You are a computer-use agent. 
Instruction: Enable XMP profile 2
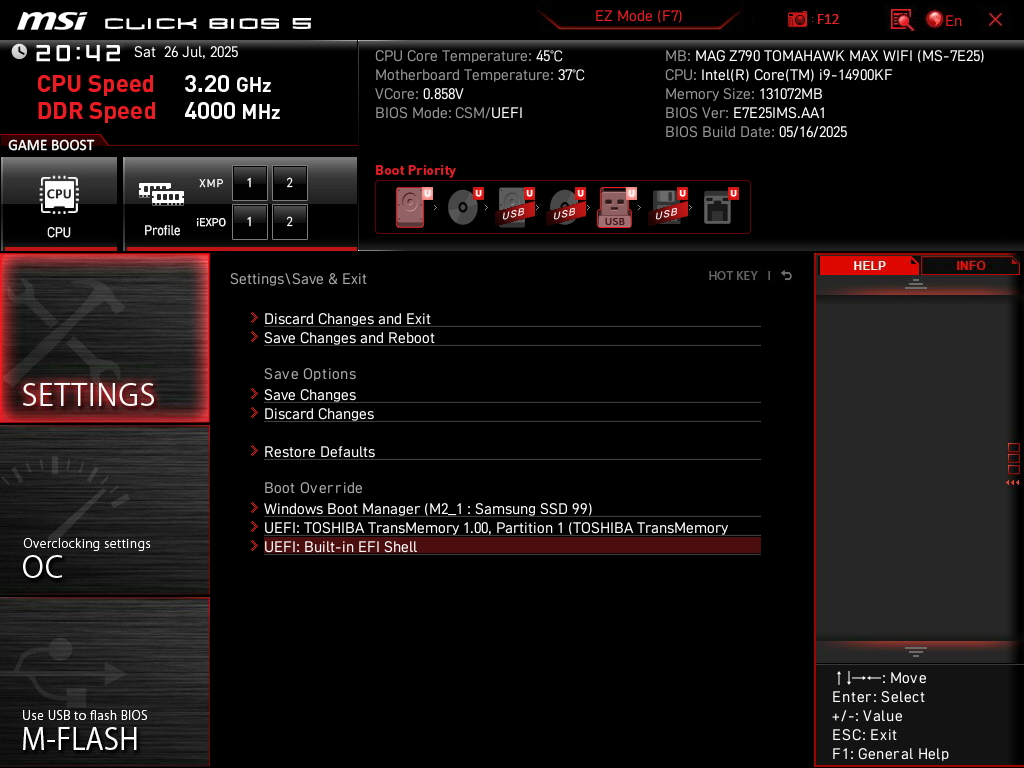point(290,183)
